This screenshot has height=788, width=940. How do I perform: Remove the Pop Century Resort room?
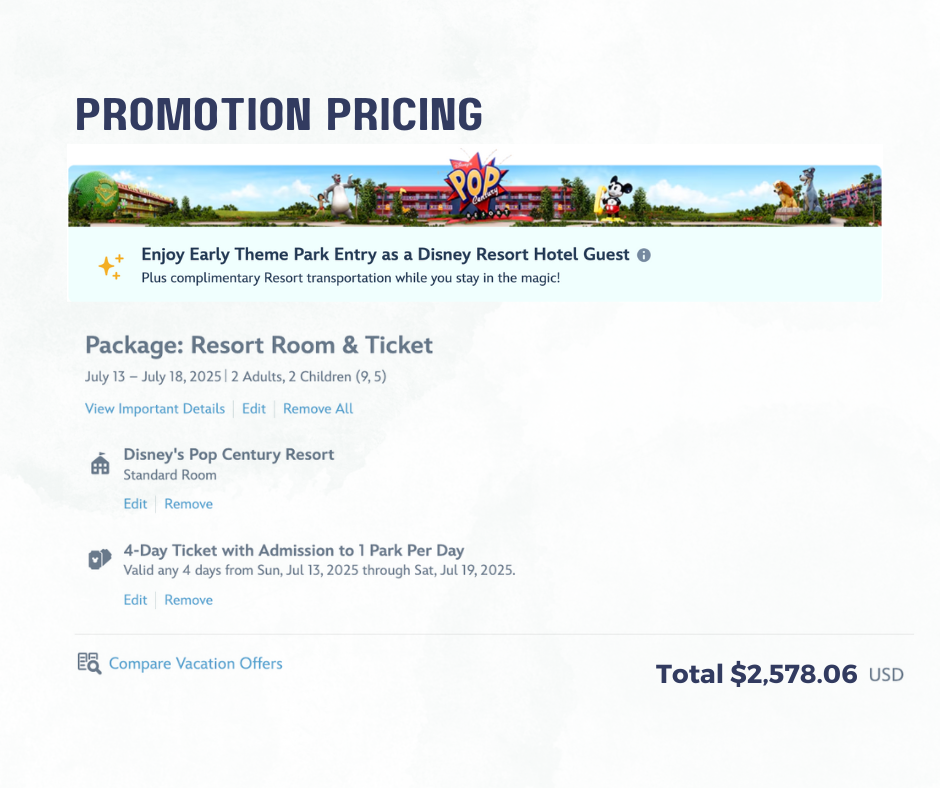(188, 504)
